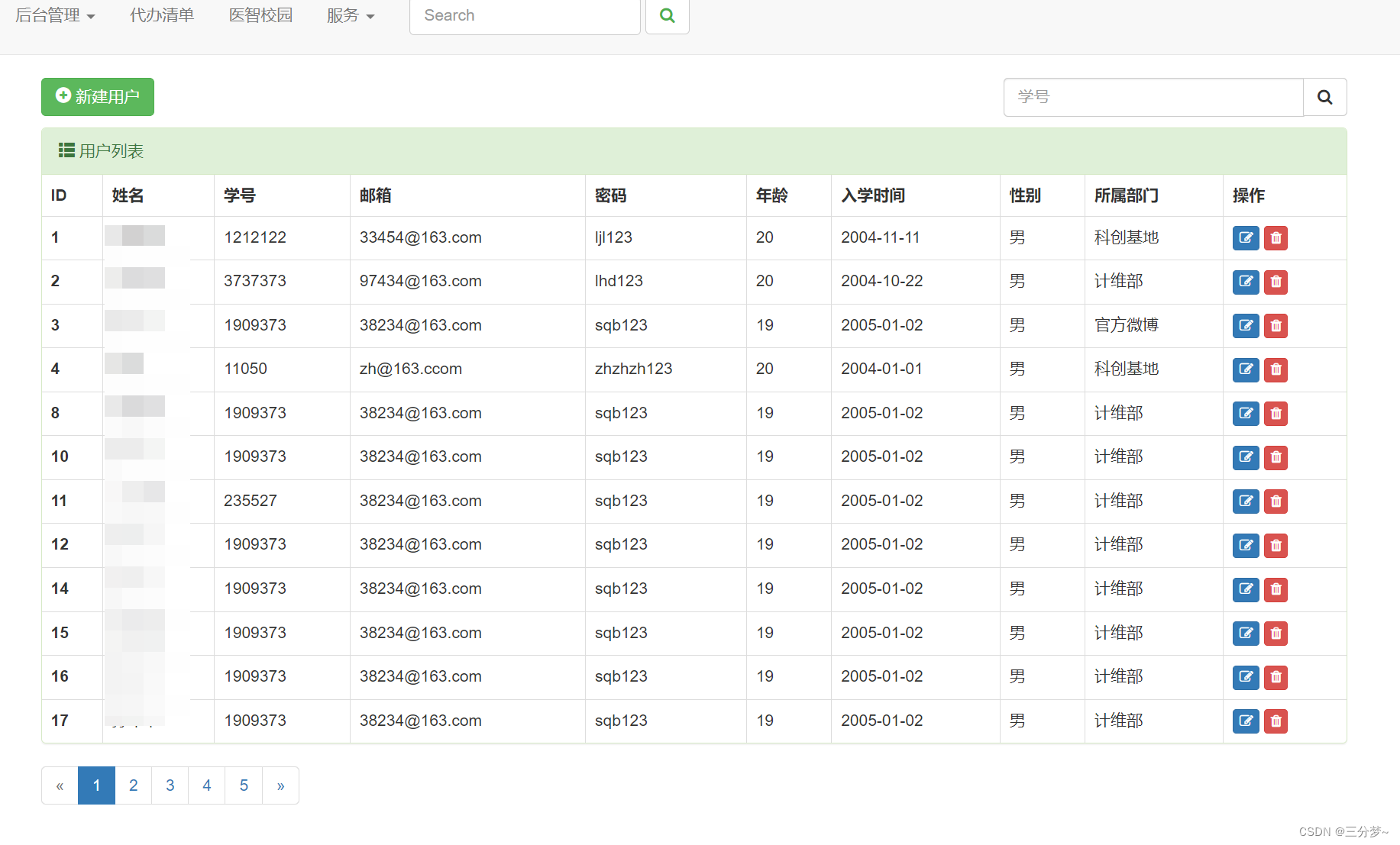Open the 服务 dropdown menu

pos(350,16)
